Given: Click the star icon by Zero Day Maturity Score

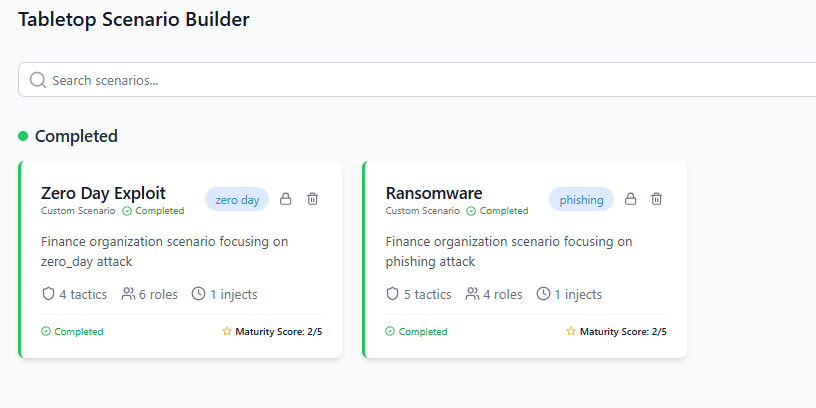Looking at the screenshot, I should point(226,331).
